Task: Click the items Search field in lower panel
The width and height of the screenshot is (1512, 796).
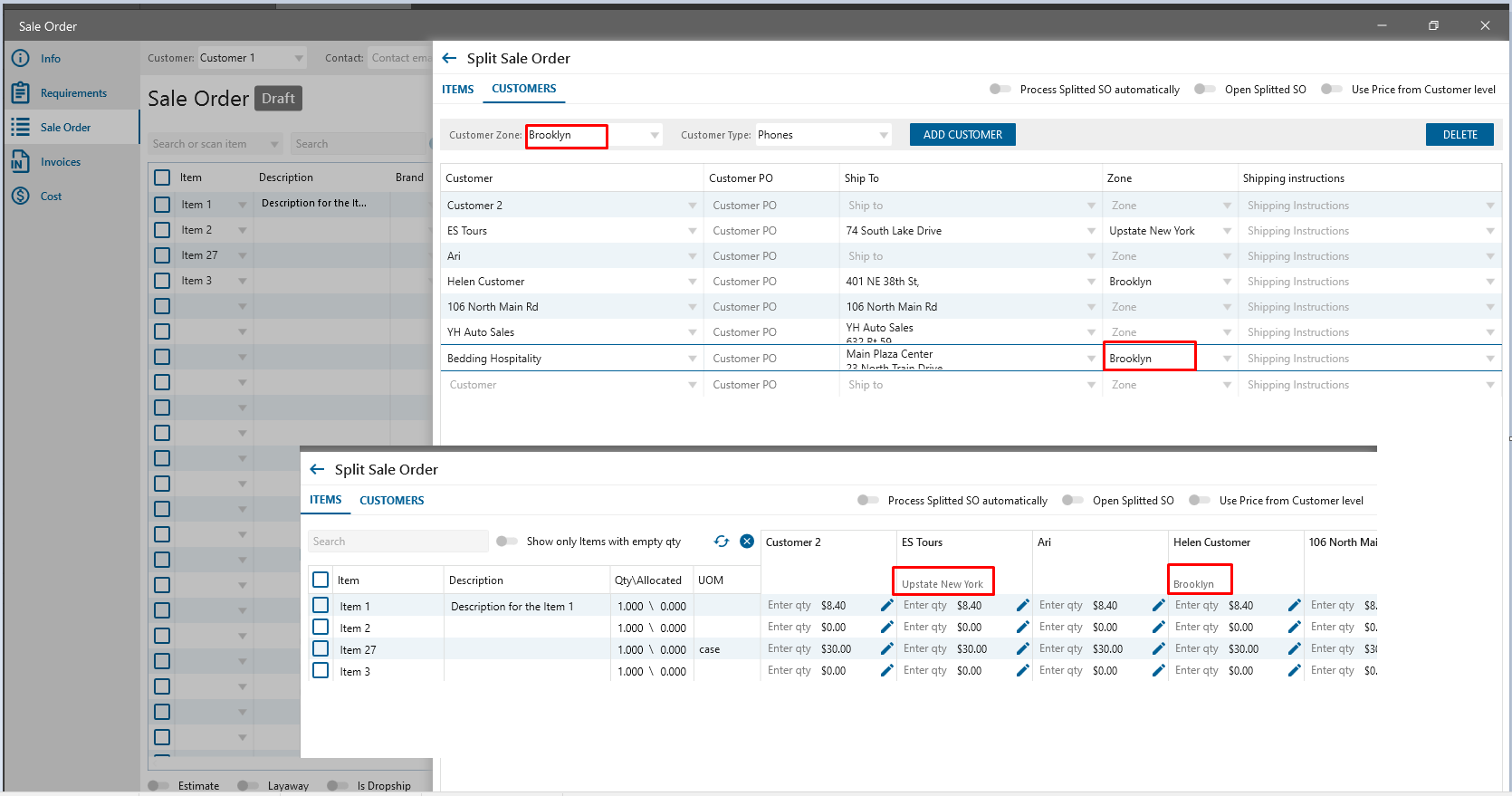Action: pyautogui.click(x=397, y=542)
